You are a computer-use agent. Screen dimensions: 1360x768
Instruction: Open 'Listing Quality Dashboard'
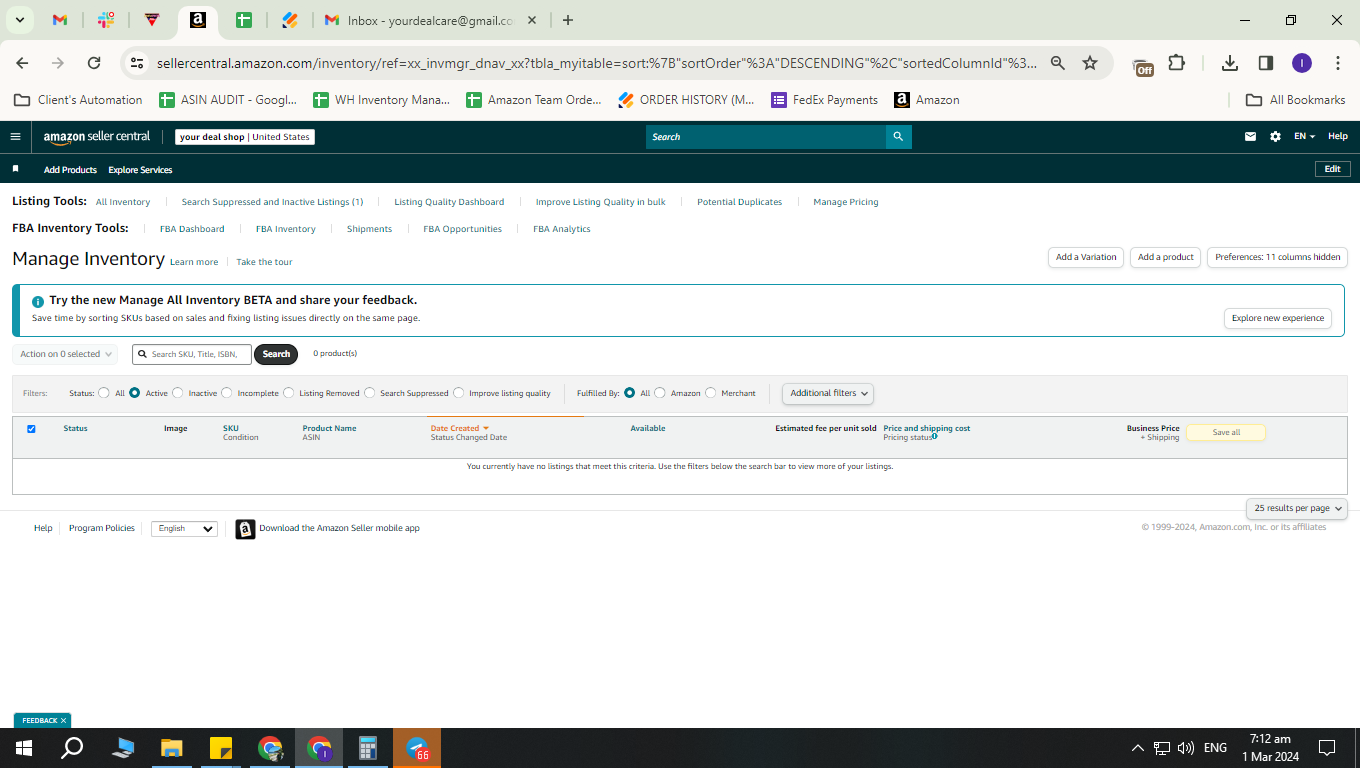tap(449, 202)
